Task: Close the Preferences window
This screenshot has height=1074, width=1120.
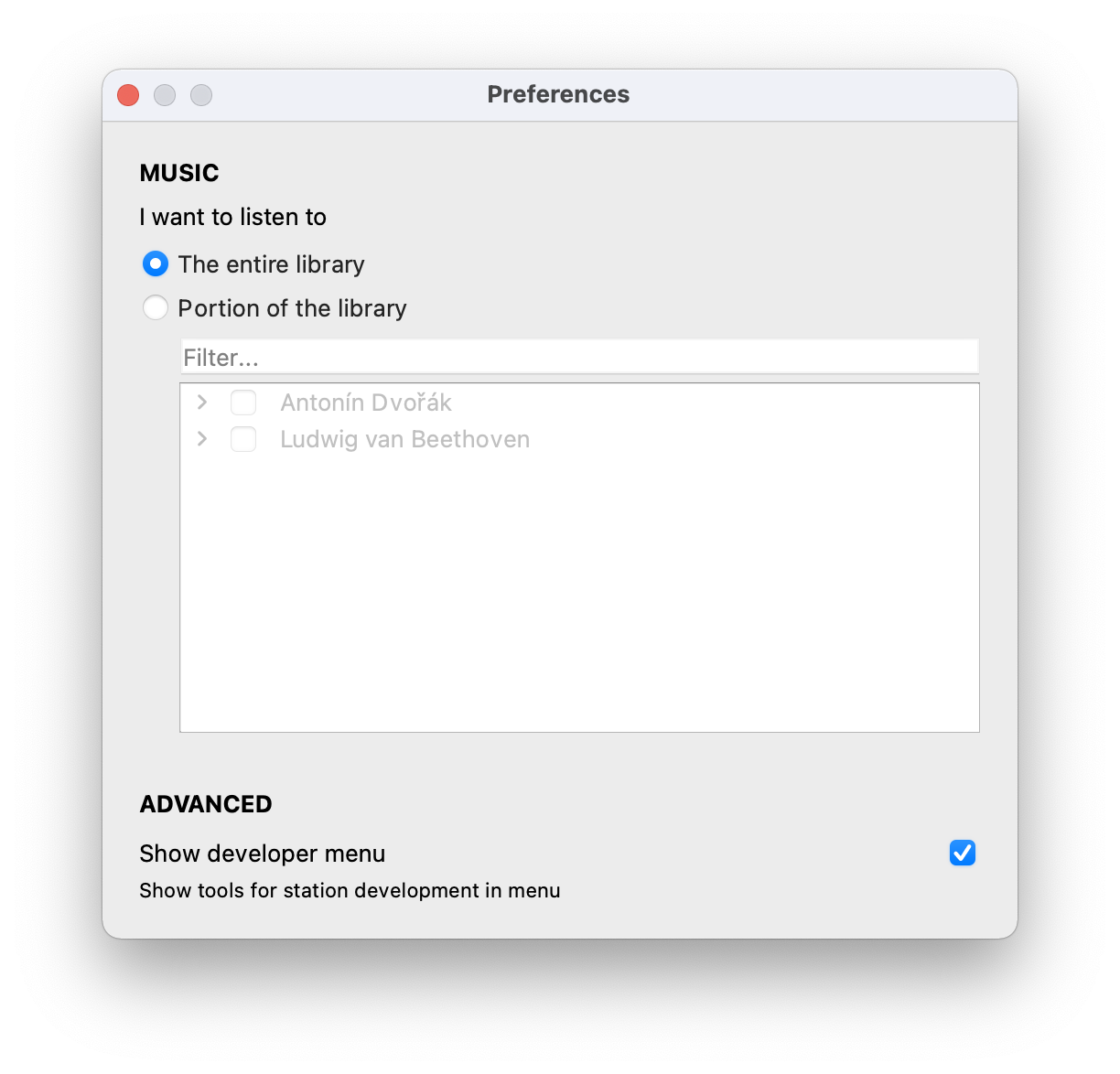Action: point(127,94)
